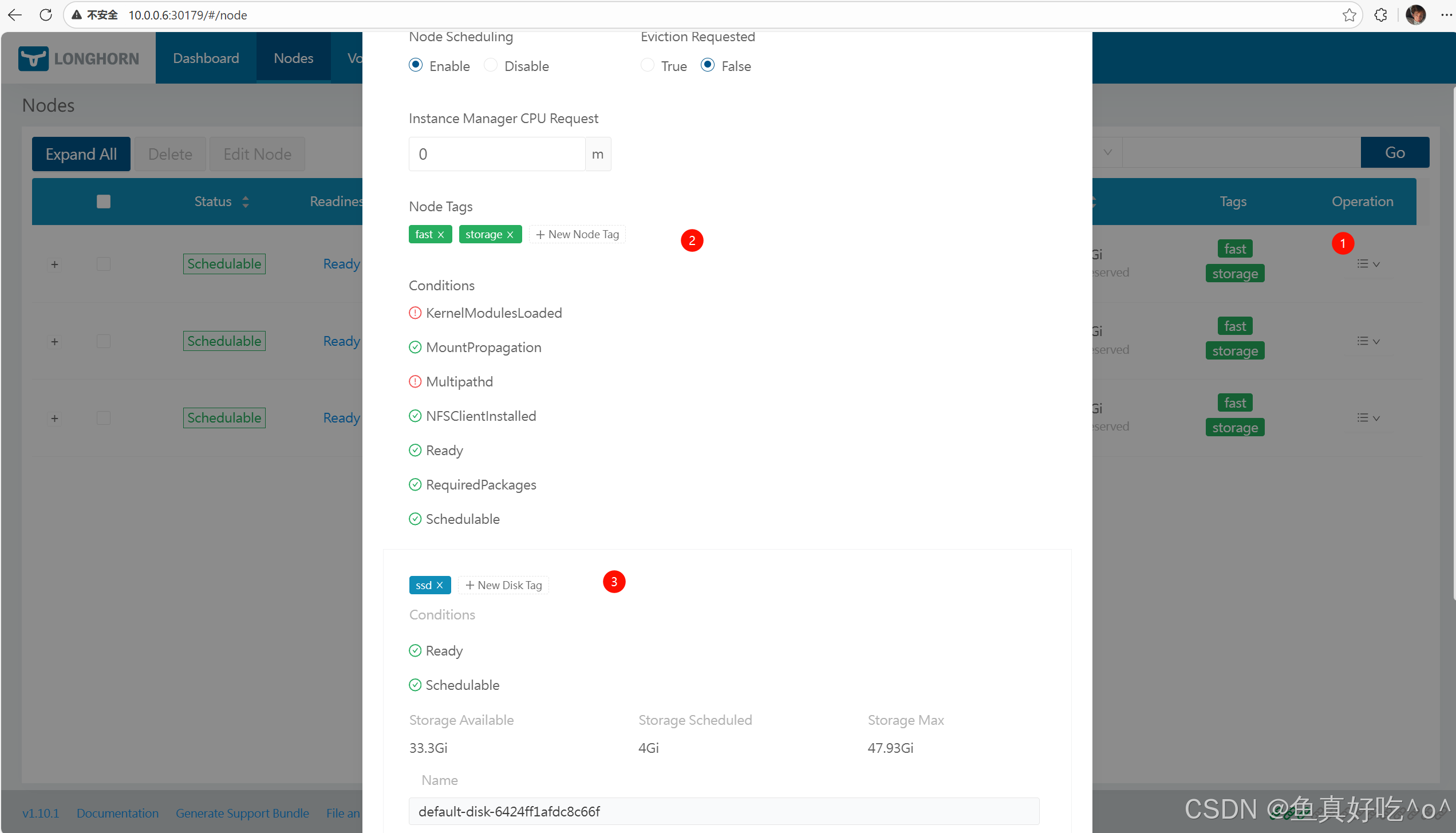Screen dimensions: 1456x833
Task: Set Eviction Requested to True
Action: (648, 65)
